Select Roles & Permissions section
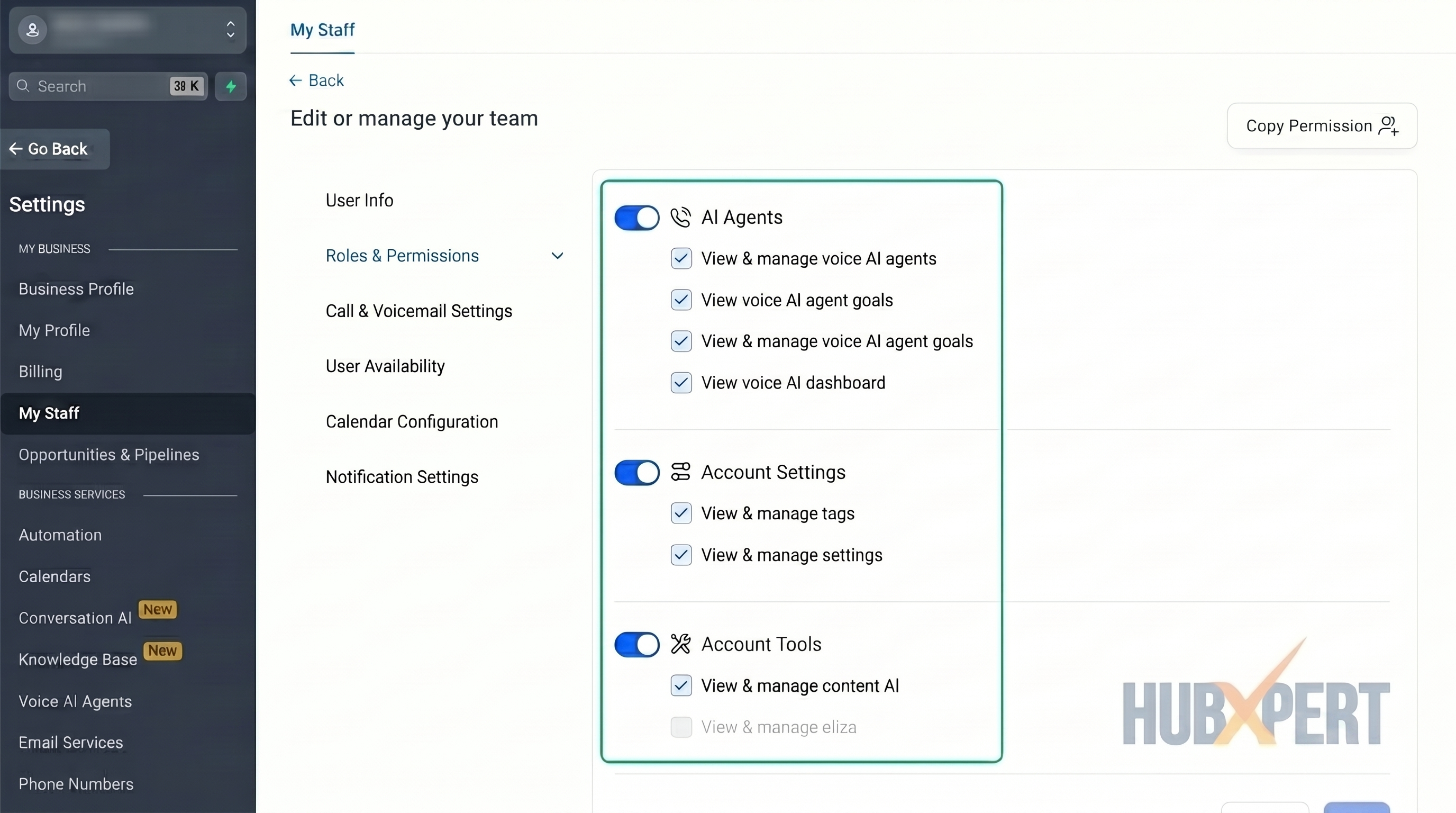1456x813 pixels. coord(403,256)
